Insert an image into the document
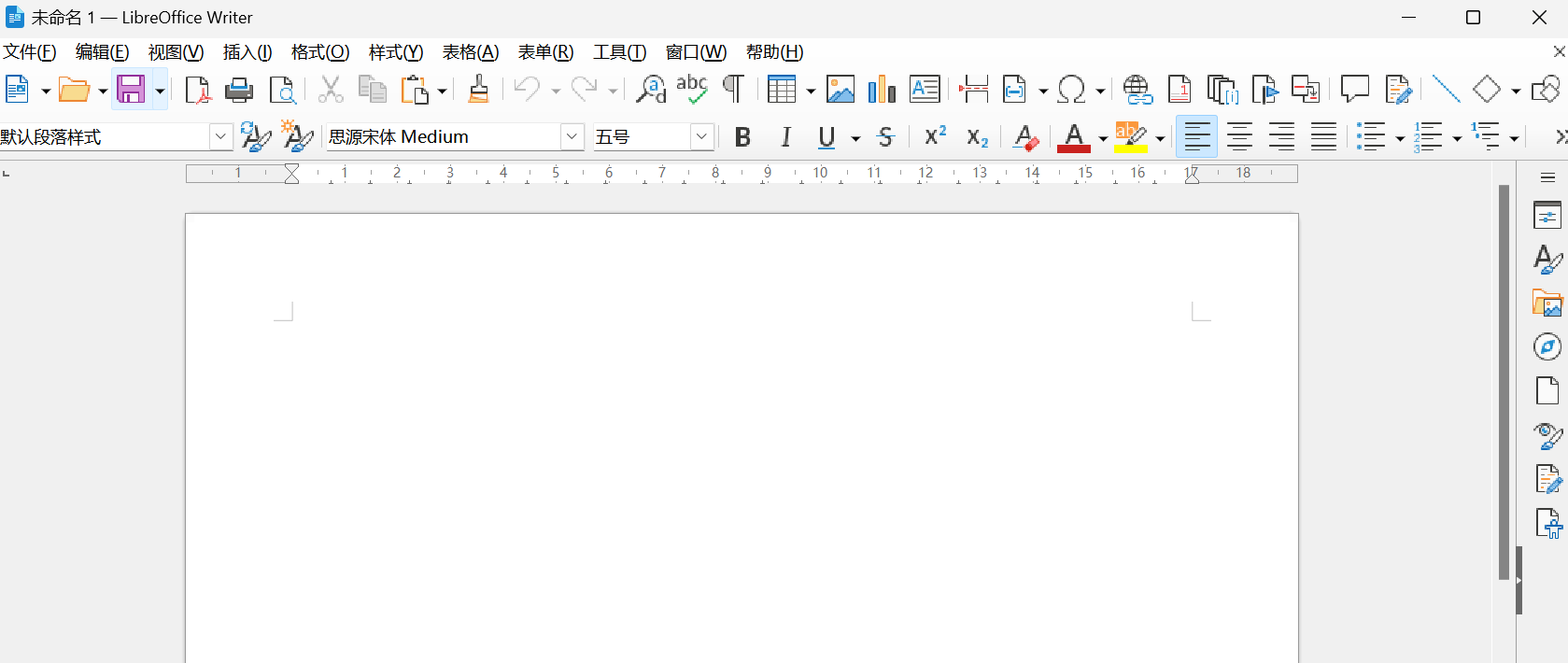Screen dimensions: 1568x663 click(840, 90)
